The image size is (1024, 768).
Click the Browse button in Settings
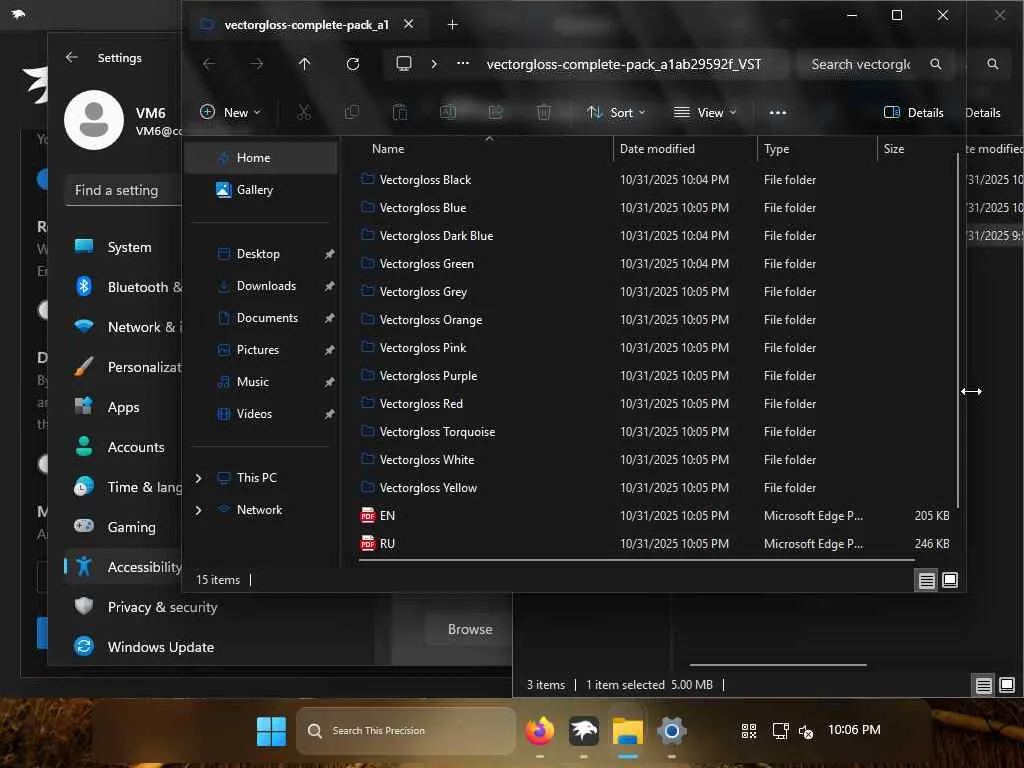(x=470, y=629)
